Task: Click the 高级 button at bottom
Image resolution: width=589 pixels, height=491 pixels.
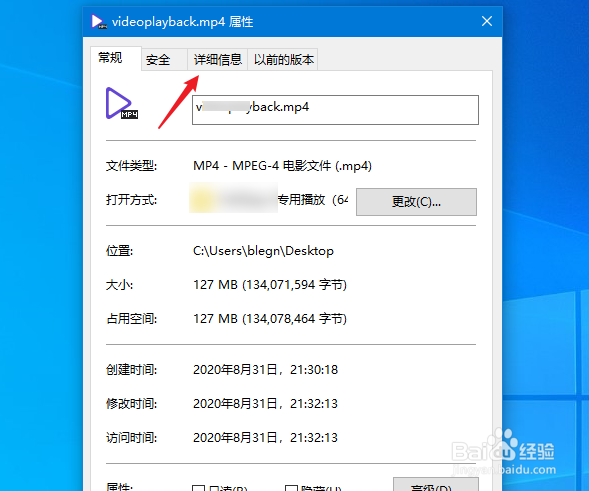Action: click(x=436, y=485)
